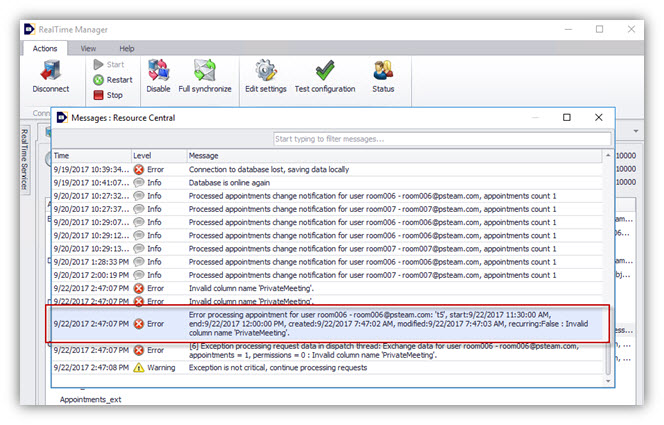This screenshot has width=664, height=425.
Task: Open the View ribbon tab
Action: point(88,49)
